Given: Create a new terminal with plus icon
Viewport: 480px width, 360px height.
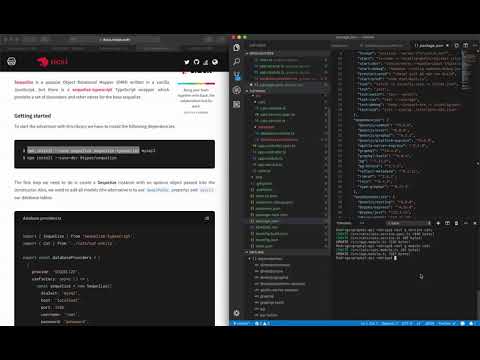Looking at the screenshot, I should pyautogui.click(x=438, y=223).
